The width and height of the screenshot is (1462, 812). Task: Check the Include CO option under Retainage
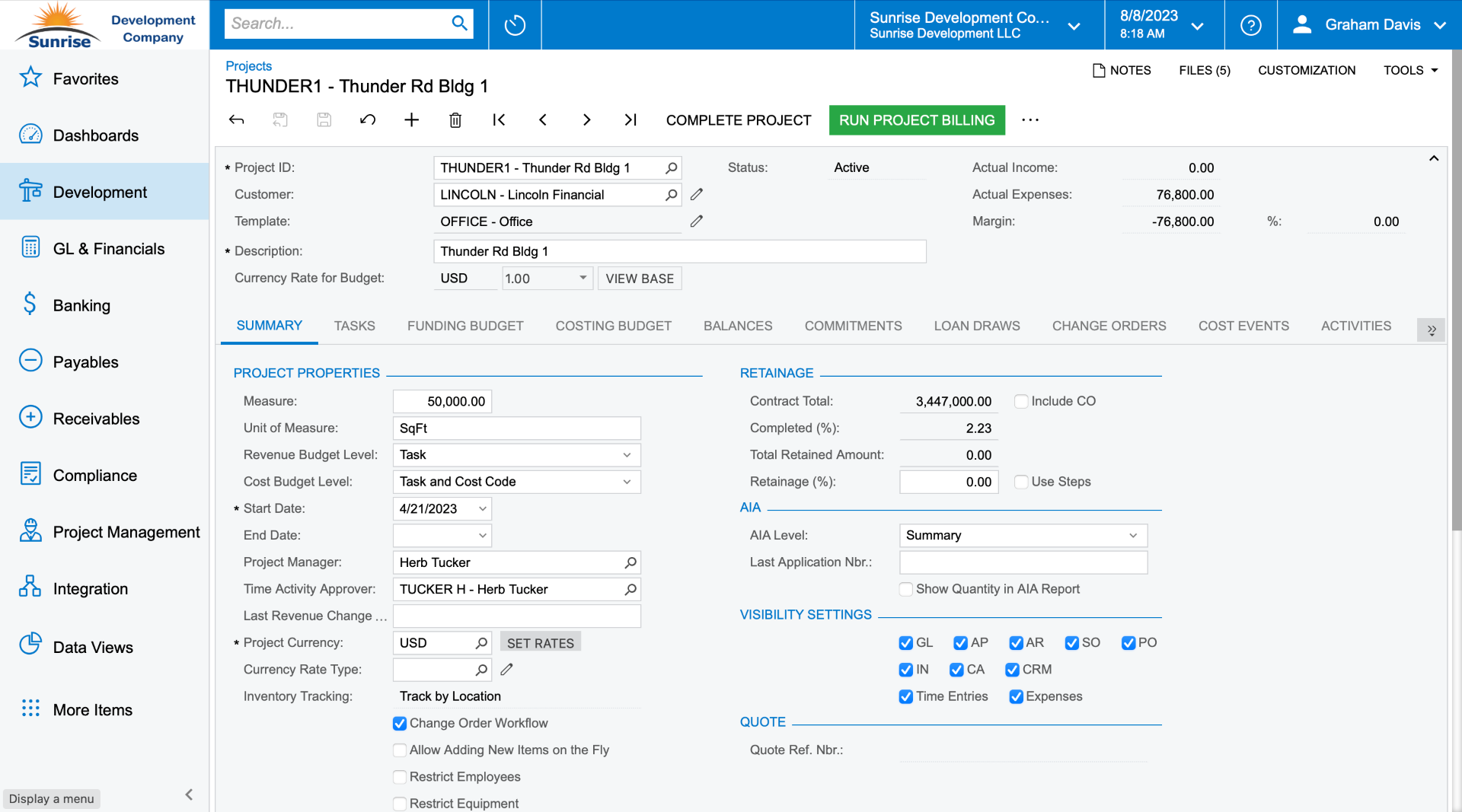[1020, 401]
